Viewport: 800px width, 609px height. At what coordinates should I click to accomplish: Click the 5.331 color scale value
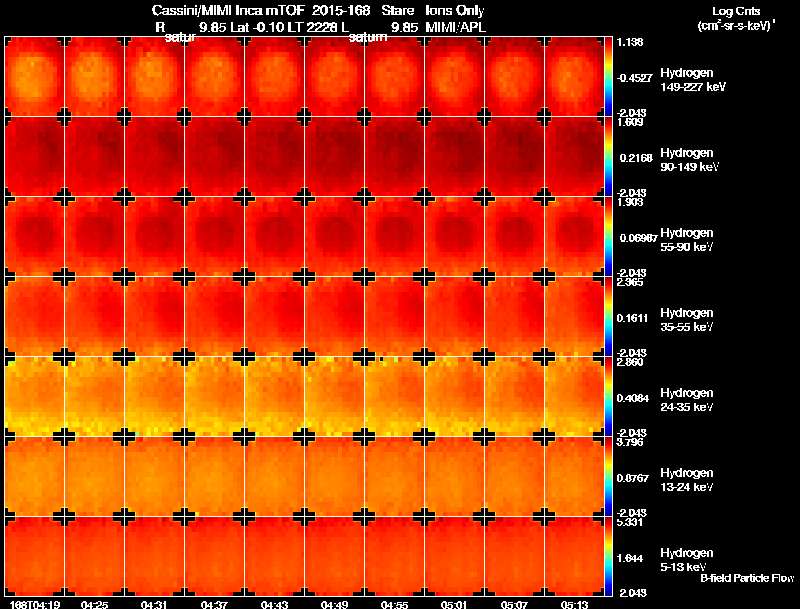pyautogui.click(x=630, y=522)
